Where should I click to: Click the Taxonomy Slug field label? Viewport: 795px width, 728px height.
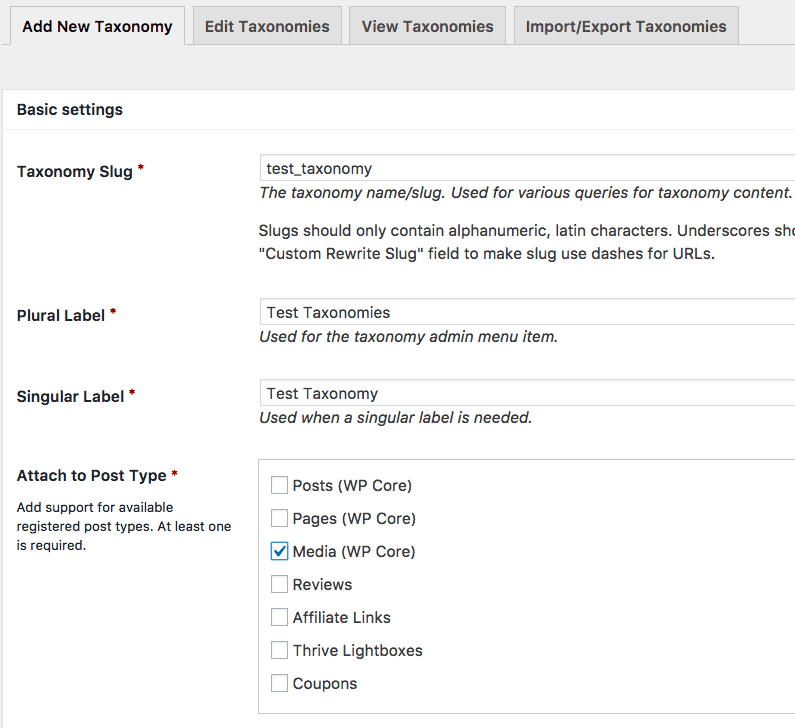click(75, 172)
